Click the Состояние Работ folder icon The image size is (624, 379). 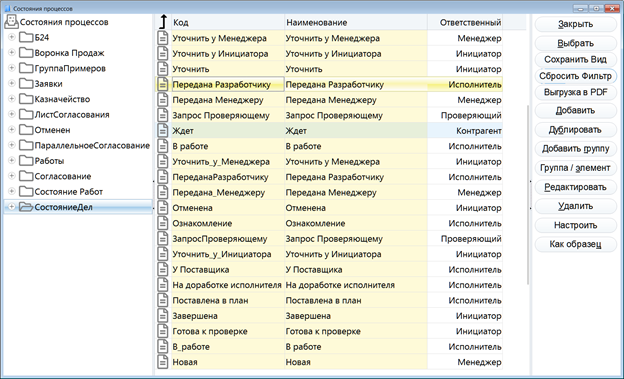click(26, 191)
